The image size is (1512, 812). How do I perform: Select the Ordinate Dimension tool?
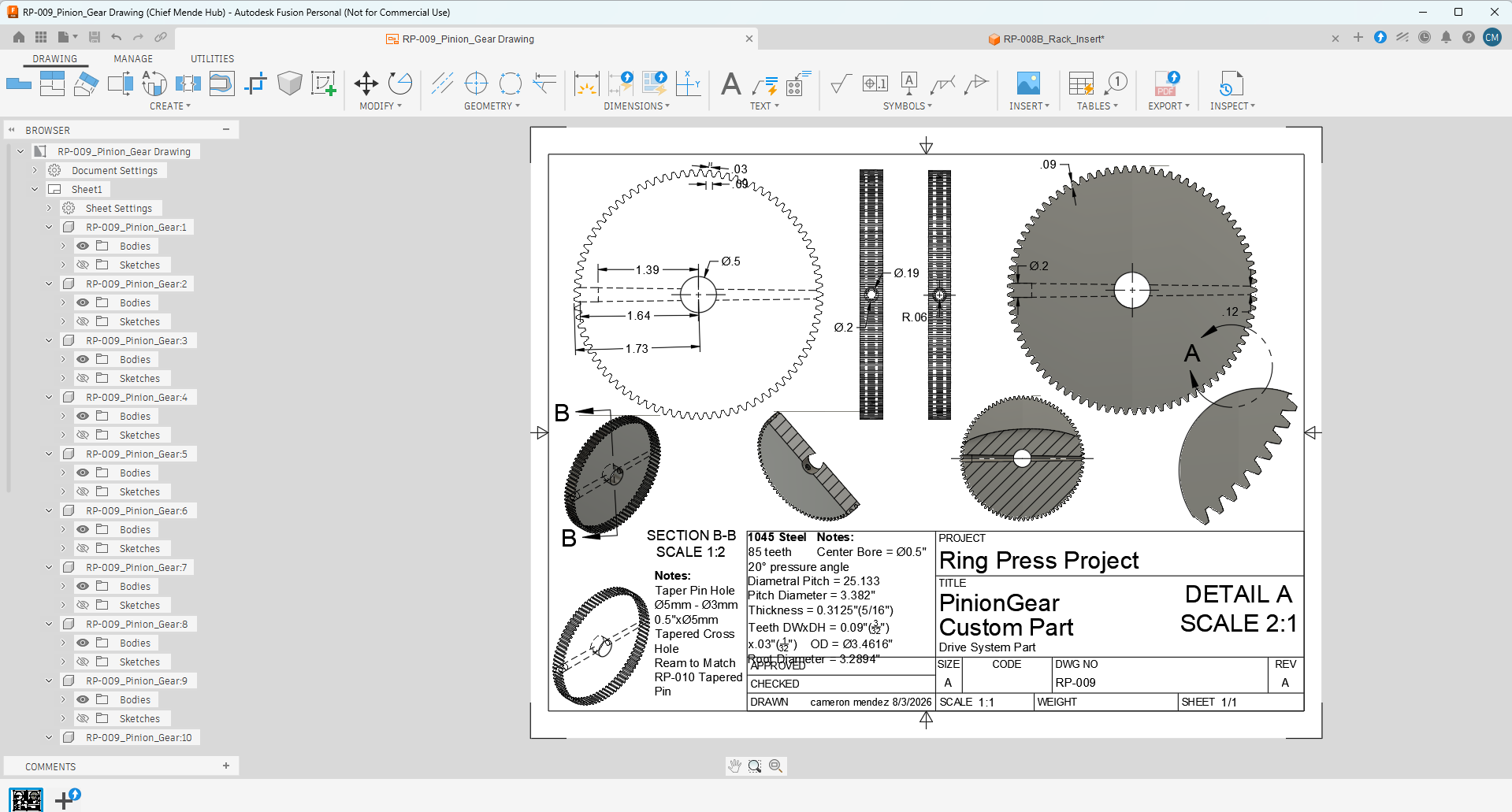(688, 83)
